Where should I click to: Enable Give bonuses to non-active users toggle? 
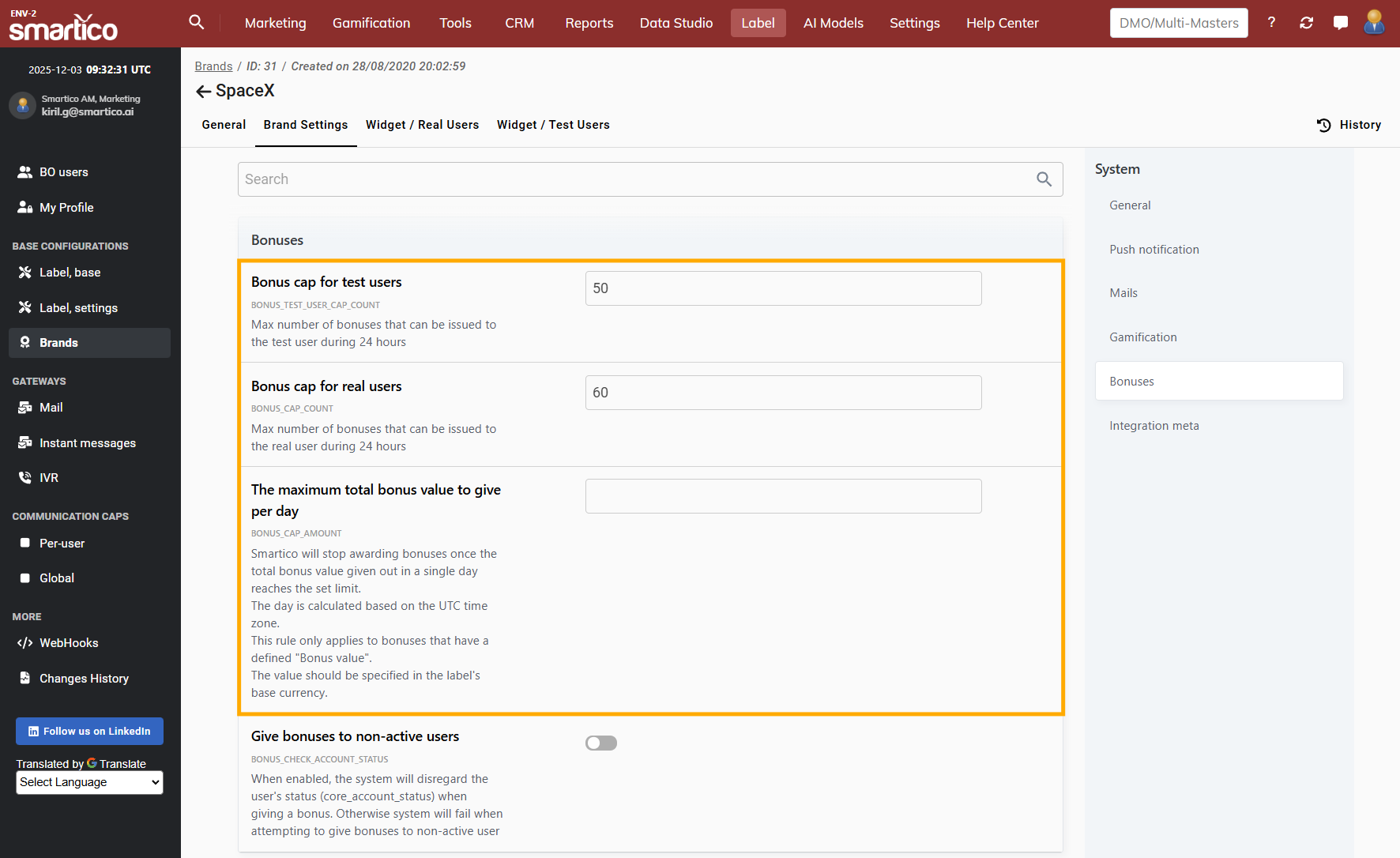click(x=601, y=743)
